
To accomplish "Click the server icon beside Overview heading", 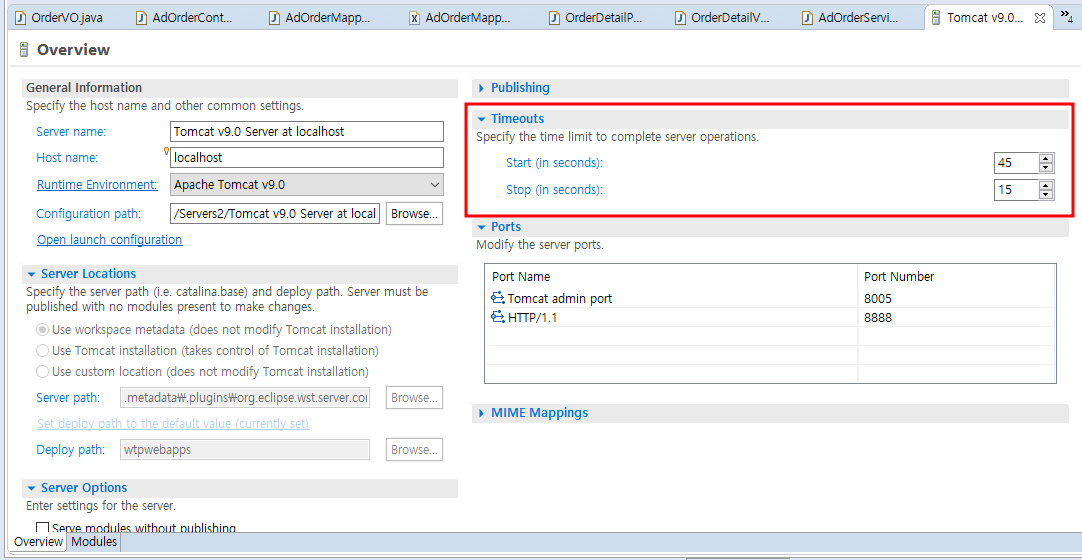I will [x=24, y=50].
